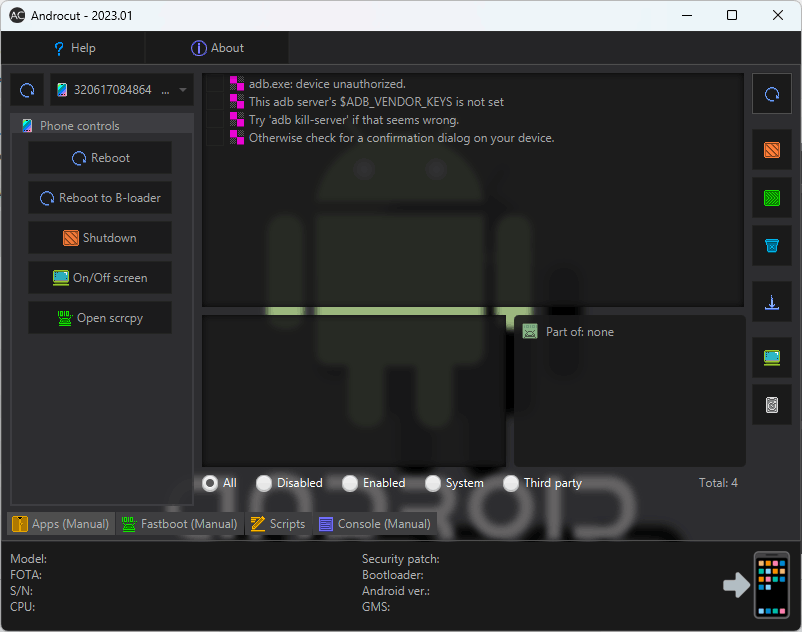
Task: Select the Disabled radio filter
Action: coord(264,483)
